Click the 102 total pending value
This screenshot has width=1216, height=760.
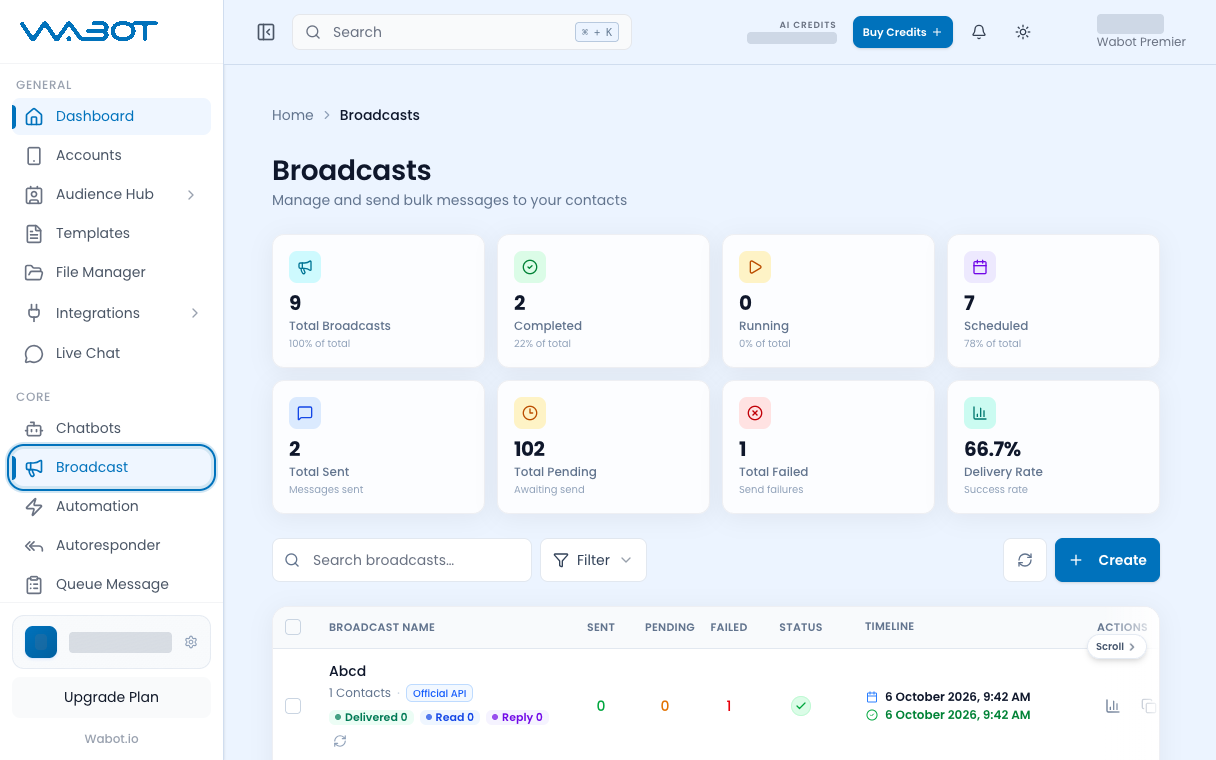pyautogui.click(x=529, y=449)
